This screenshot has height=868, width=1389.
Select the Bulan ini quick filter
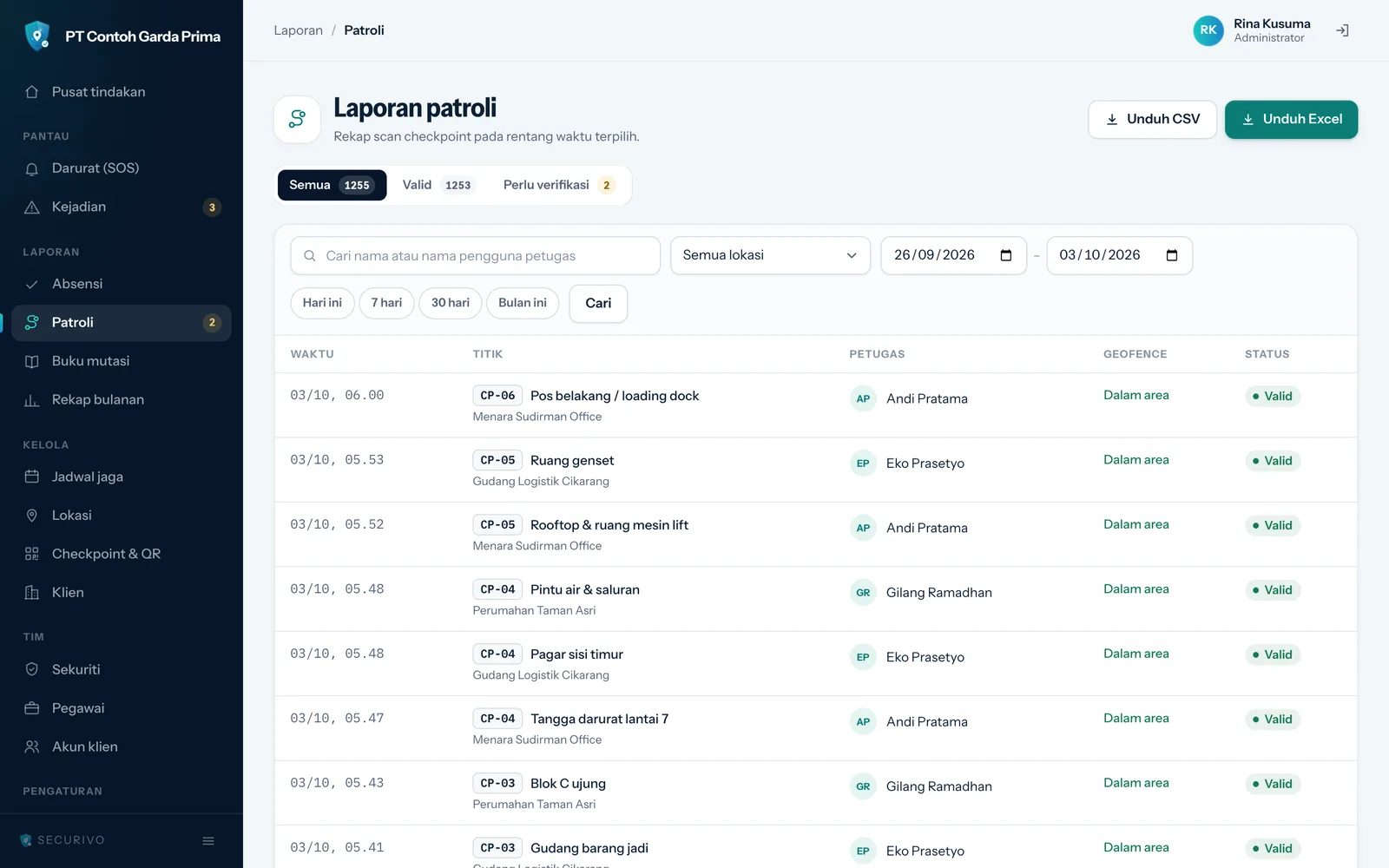(523, 303)
